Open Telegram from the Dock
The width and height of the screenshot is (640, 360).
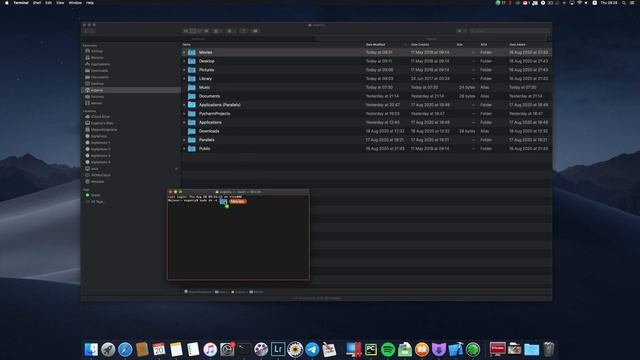click(312, 349)
